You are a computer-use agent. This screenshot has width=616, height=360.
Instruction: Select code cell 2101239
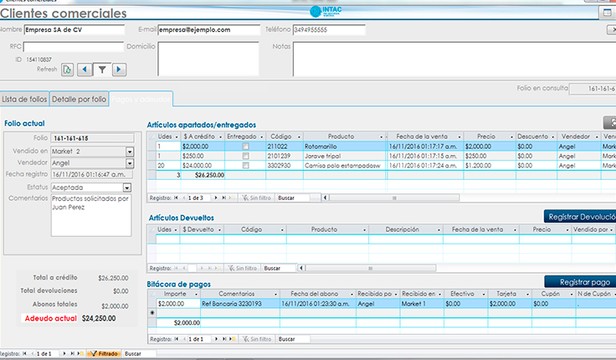pyautogui.click(x=284, y=156)
